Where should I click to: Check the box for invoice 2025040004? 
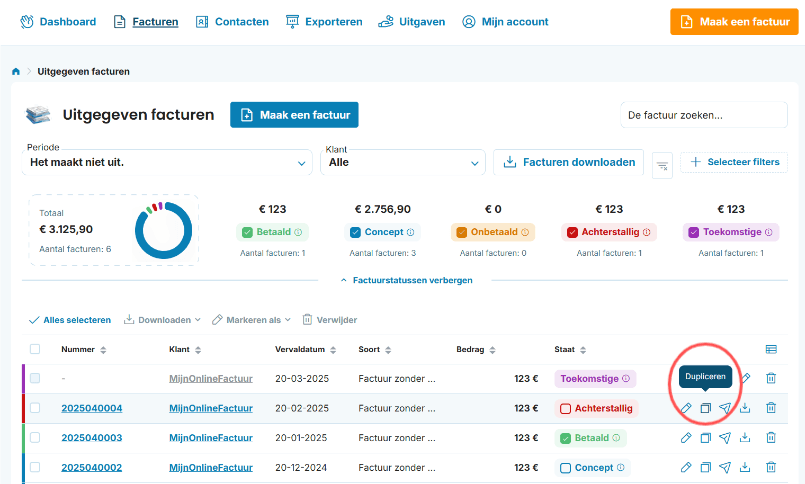coord(35,408)
